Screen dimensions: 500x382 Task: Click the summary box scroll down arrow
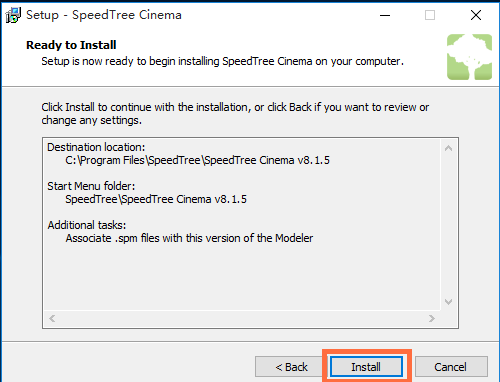448,302
